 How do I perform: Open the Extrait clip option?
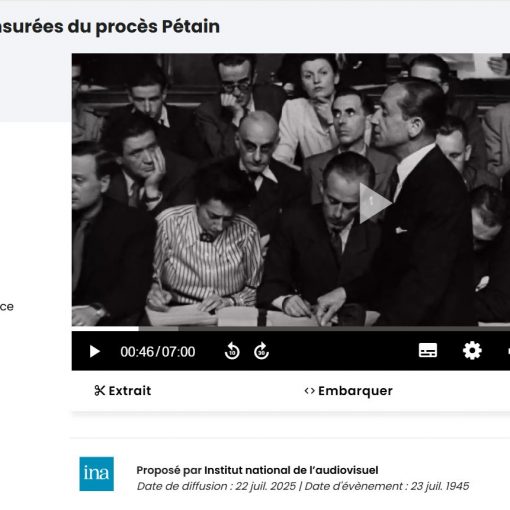click(x=123, y=390)
